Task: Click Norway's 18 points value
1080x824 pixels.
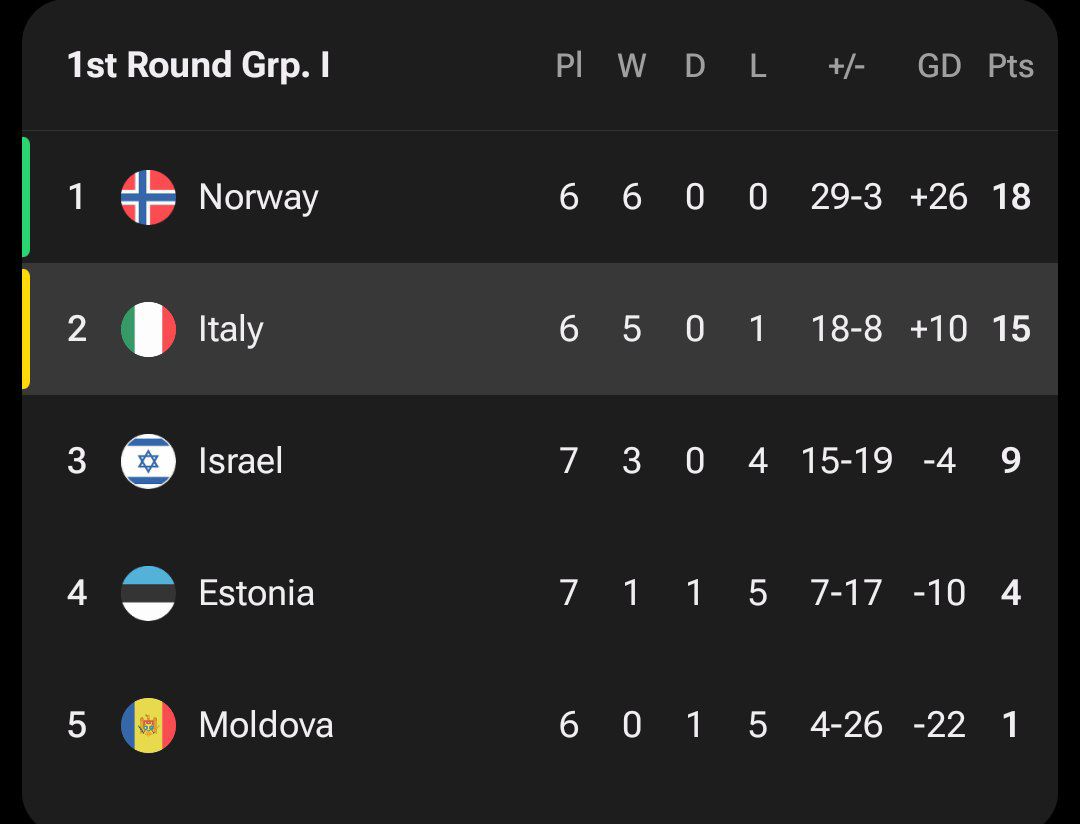Action: [x=1011, y=197]
